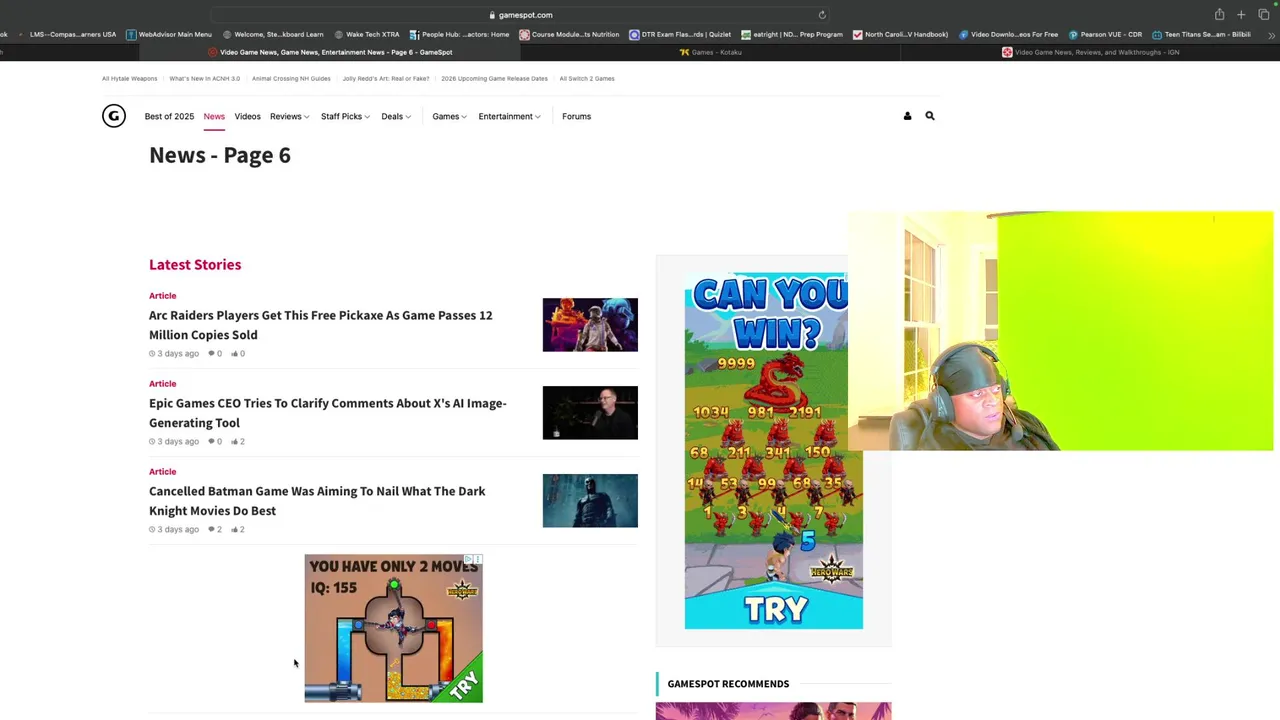The width and height of the screenshot is (1280, 720).
Task: Open the Cancelled Batman Game article headline
Action: (x=317, y=501)
